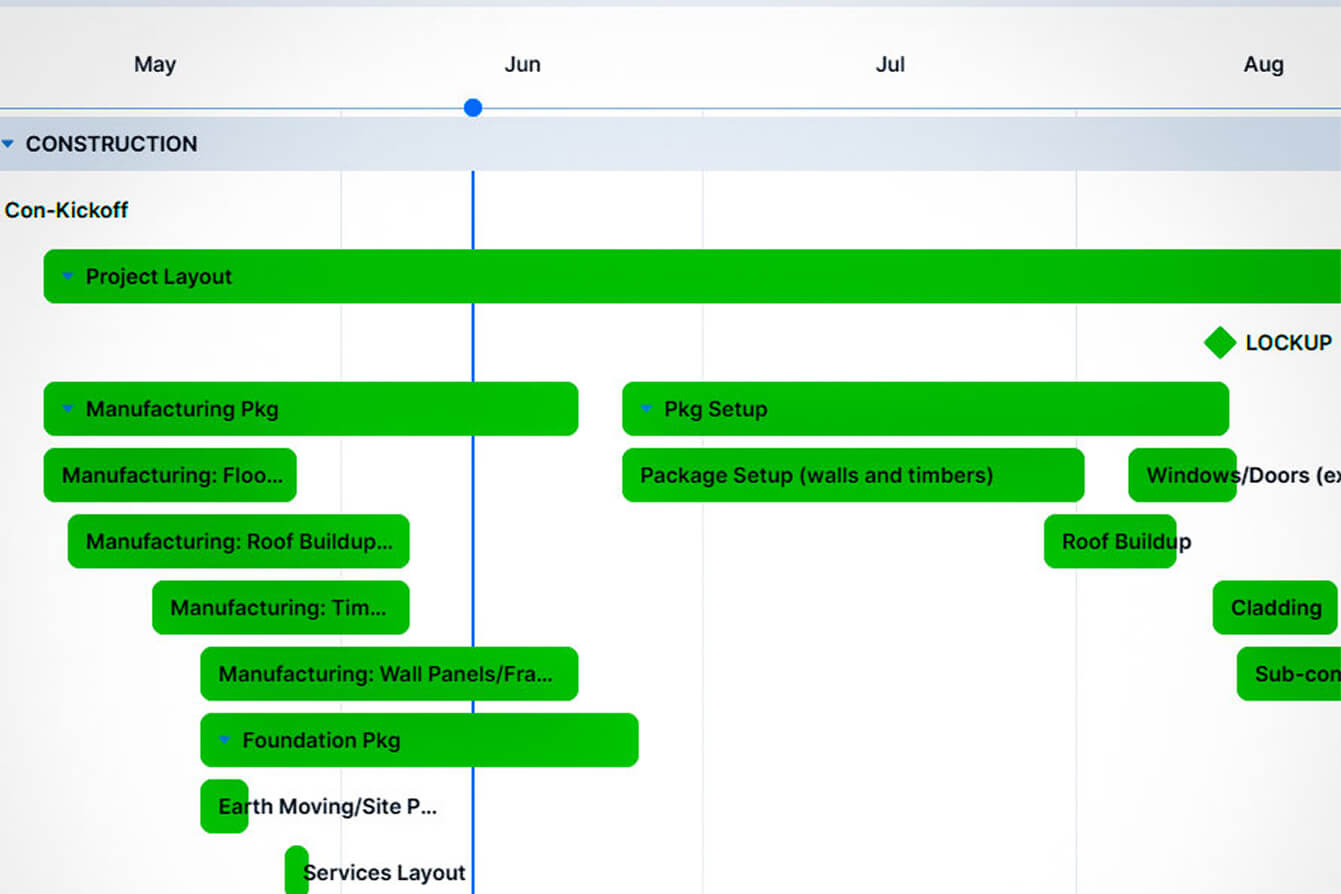Select the Services Layout task
The width and height of the screenshot is (1341, 894).
[x=296, y=871]
